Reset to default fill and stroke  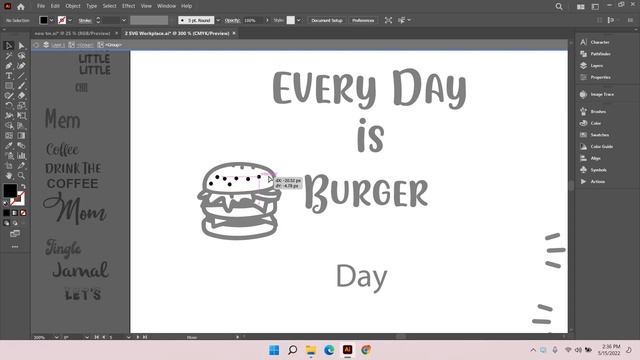[6, 202]
